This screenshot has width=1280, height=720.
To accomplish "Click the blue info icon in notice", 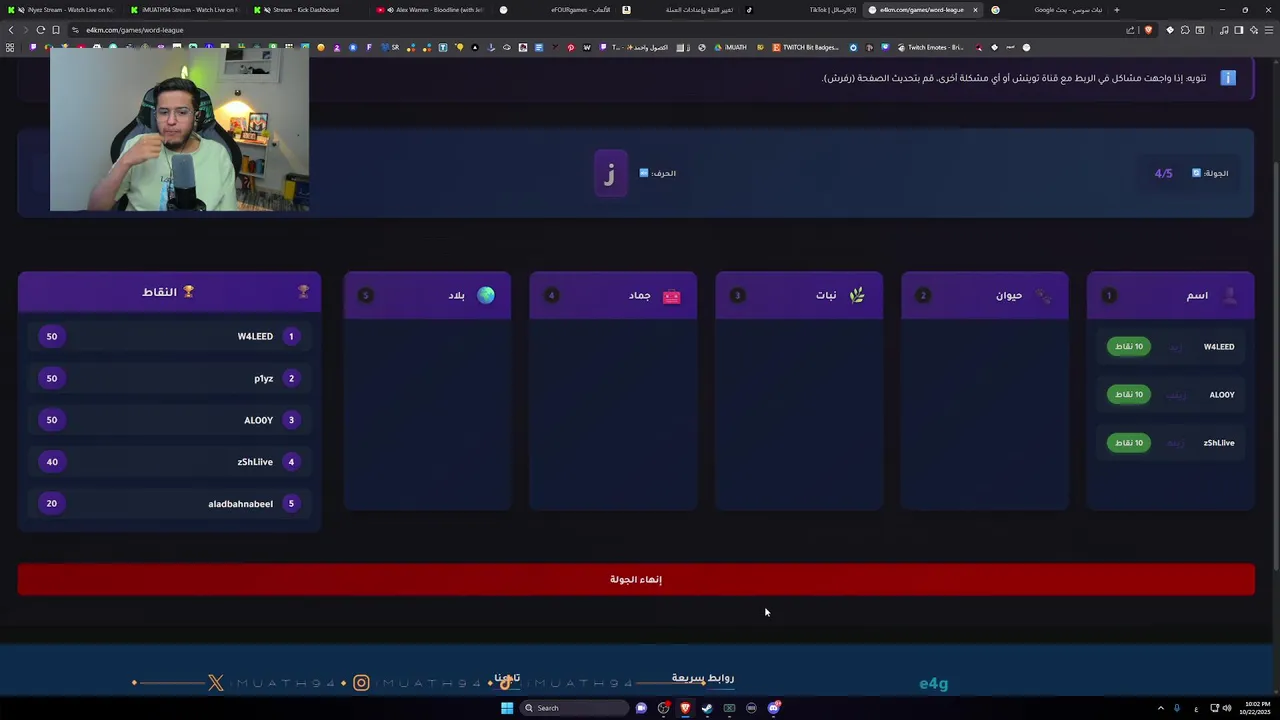I will [1228, 78].
